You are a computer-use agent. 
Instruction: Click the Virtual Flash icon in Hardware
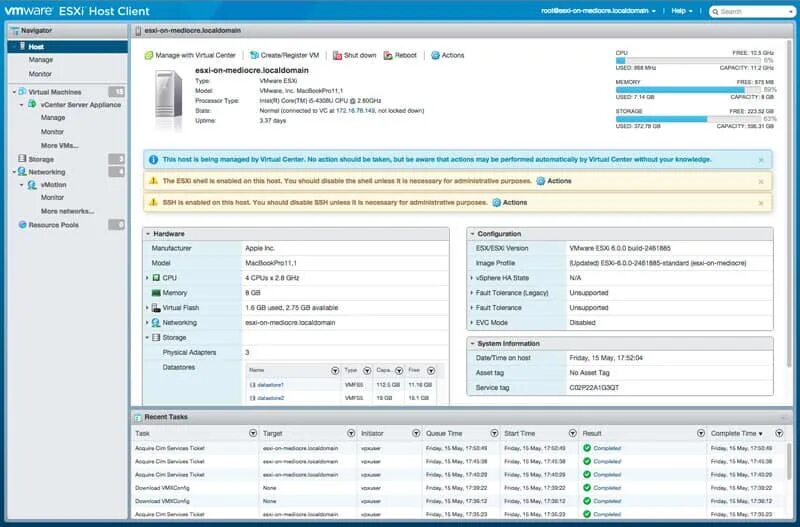tap(157, 308)
